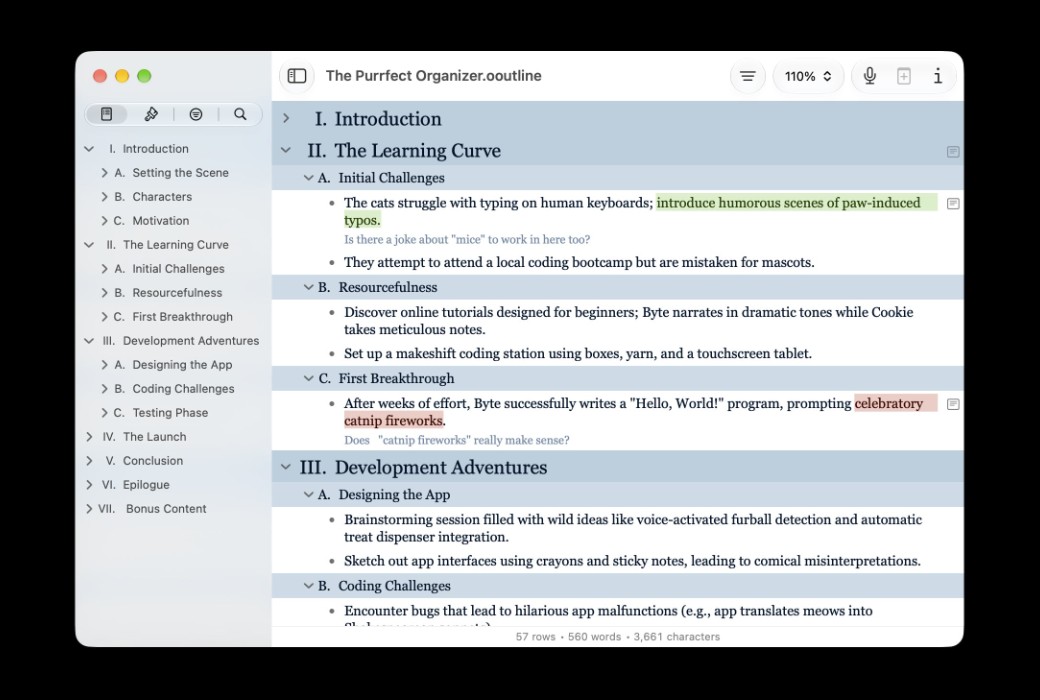Open the text alignment toolbar button

pos(748,76)
